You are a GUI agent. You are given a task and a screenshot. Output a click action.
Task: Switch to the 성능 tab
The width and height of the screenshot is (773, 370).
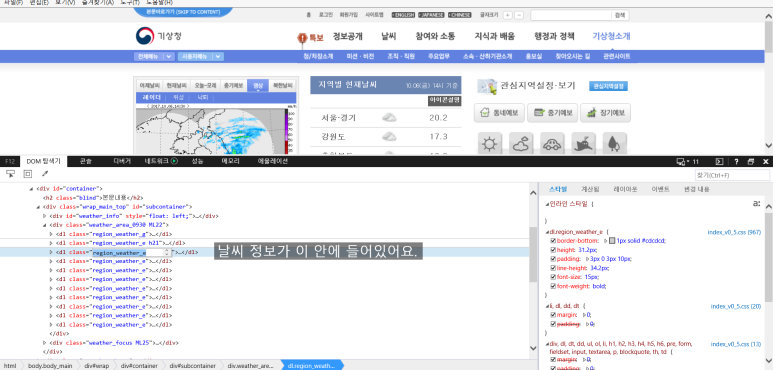(197, 161)
